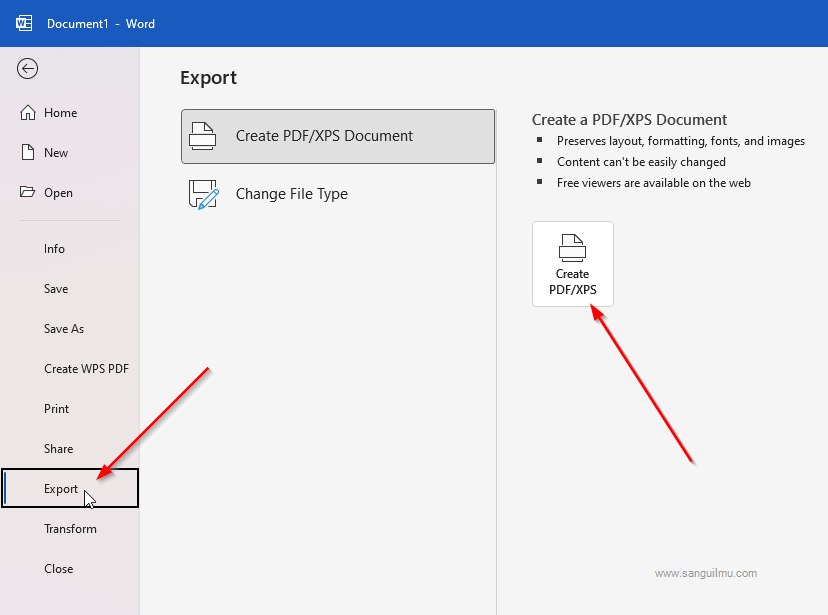Choose Close from the sidebar
The width and height of the screenshot is (828, 615).
pyautogui.click(x=58, y=568)
